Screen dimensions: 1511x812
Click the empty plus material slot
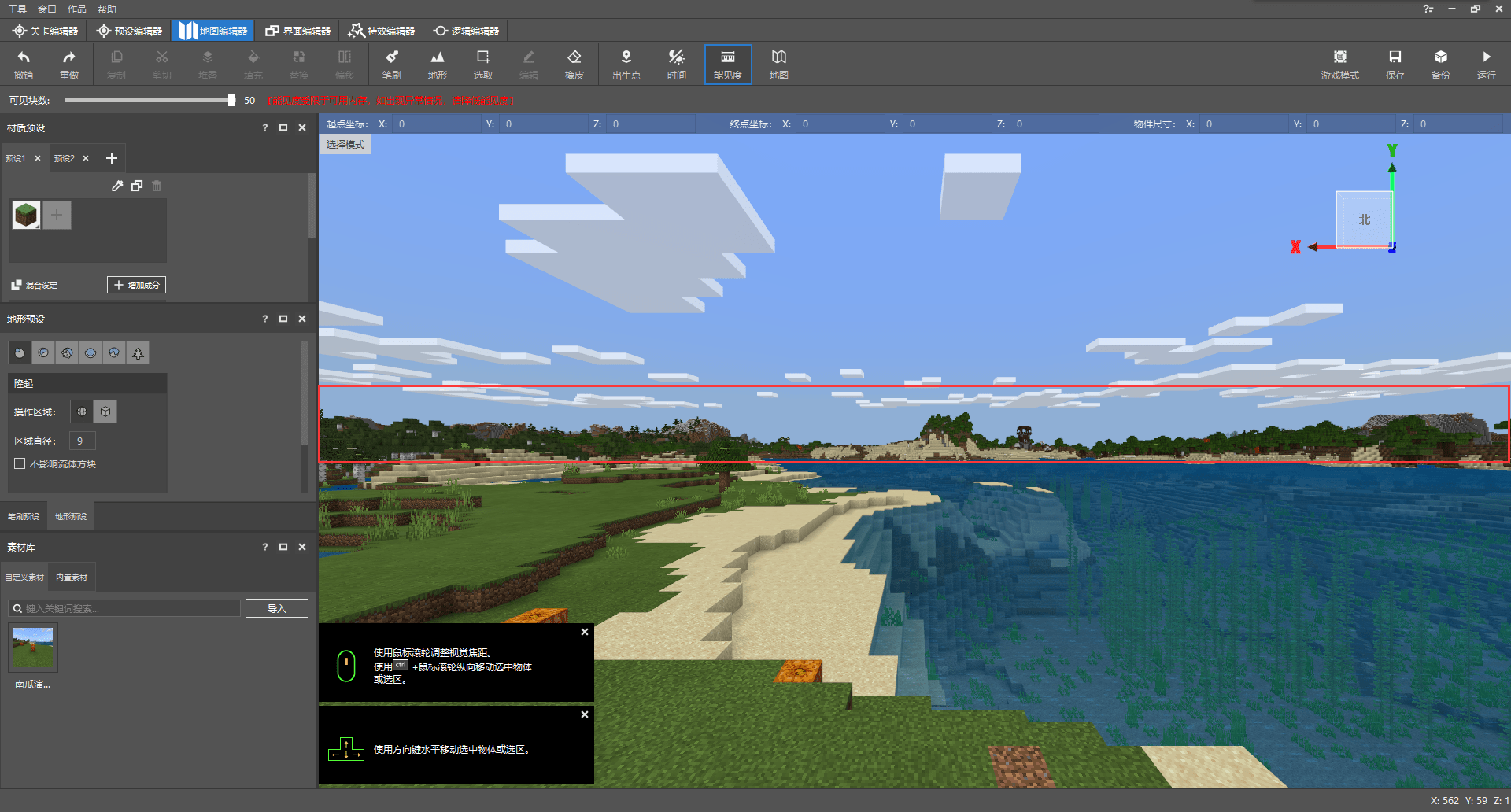pyautogui.click(x=57, y=215)
